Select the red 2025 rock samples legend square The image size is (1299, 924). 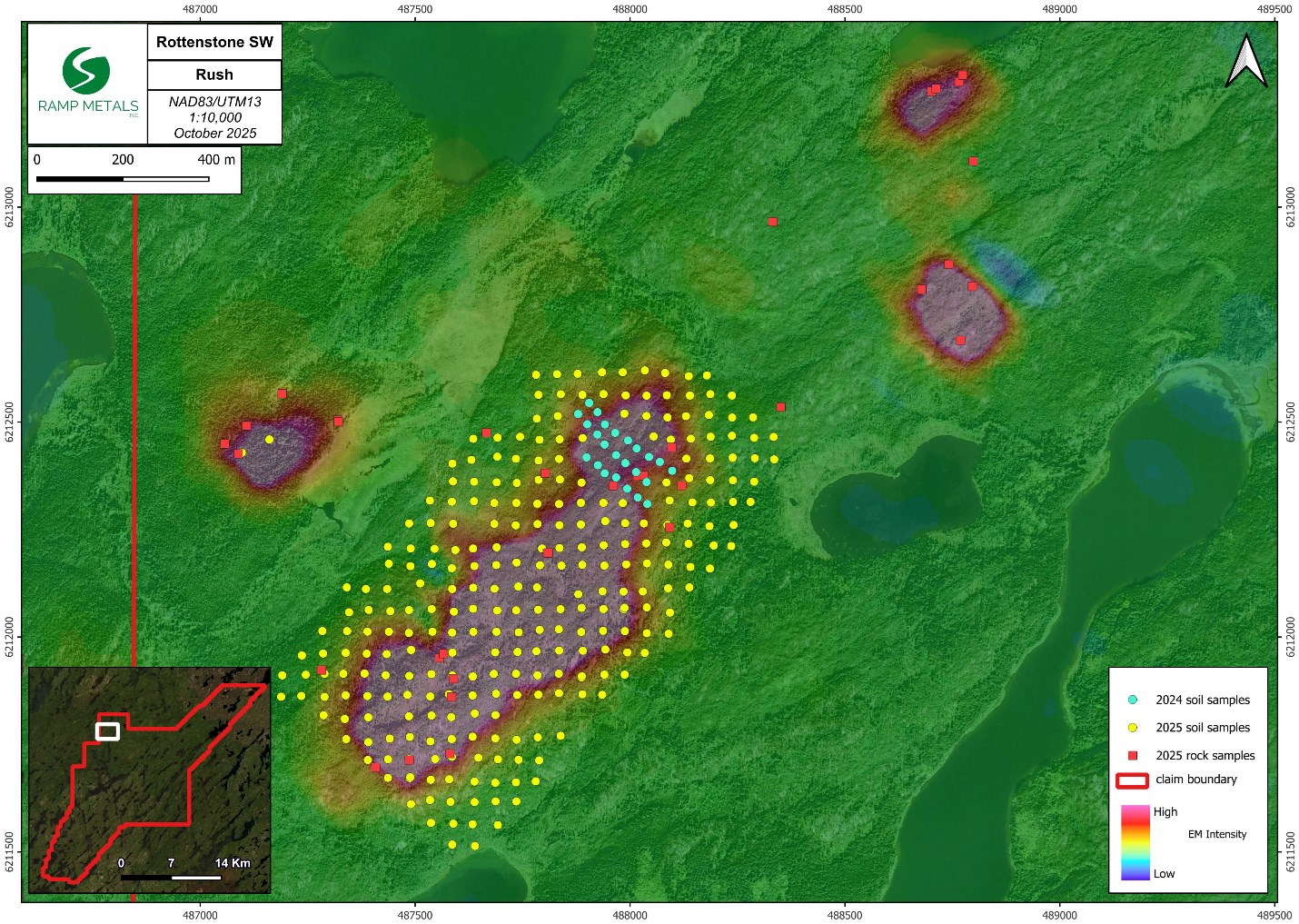click(x=1132, y=755)
